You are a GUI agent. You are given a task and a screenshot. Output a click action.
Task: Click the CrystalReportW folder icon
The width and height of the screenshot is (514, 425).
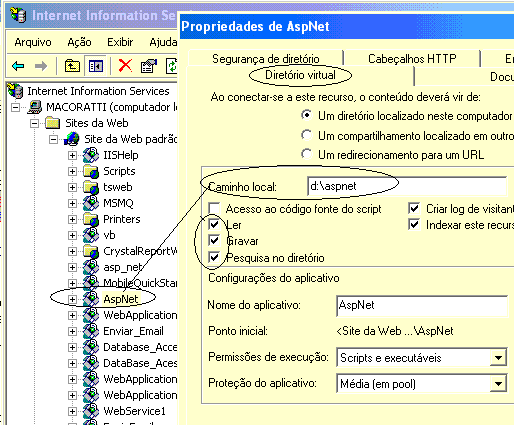pos(91,251)
